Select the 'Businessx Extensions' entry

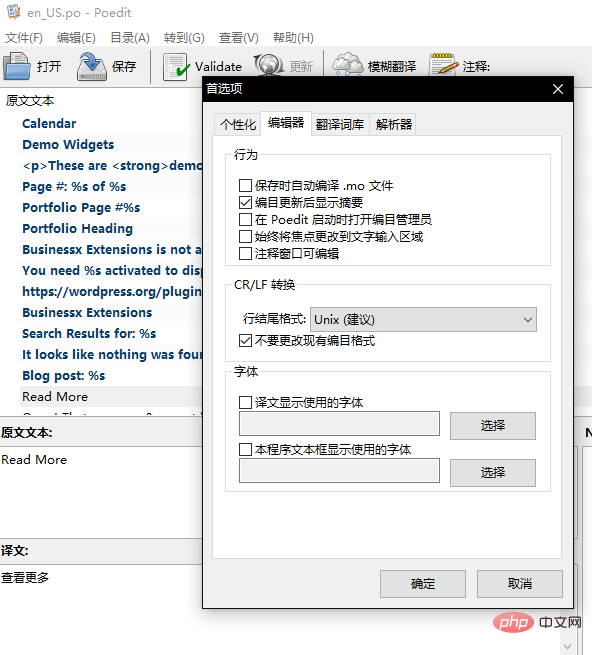[x=87, y=312]
